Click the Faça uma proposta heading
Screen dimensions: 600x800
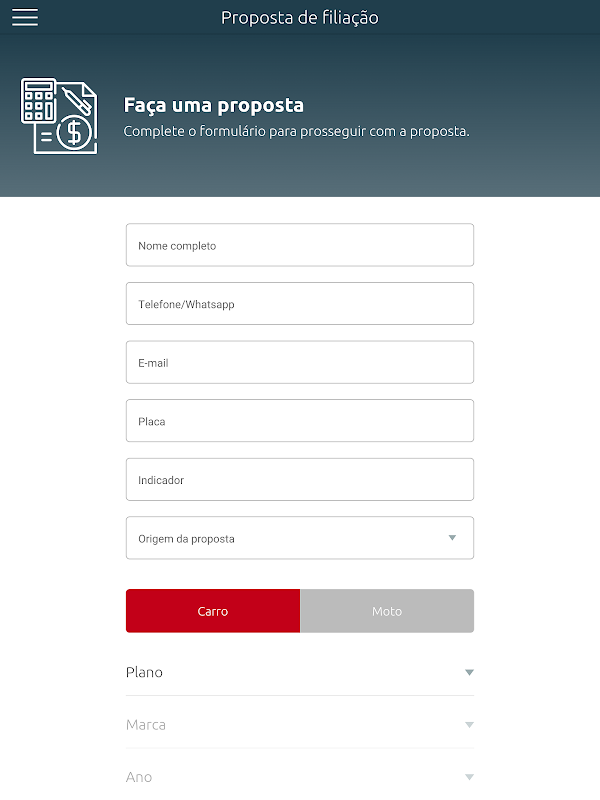(214, 105)
